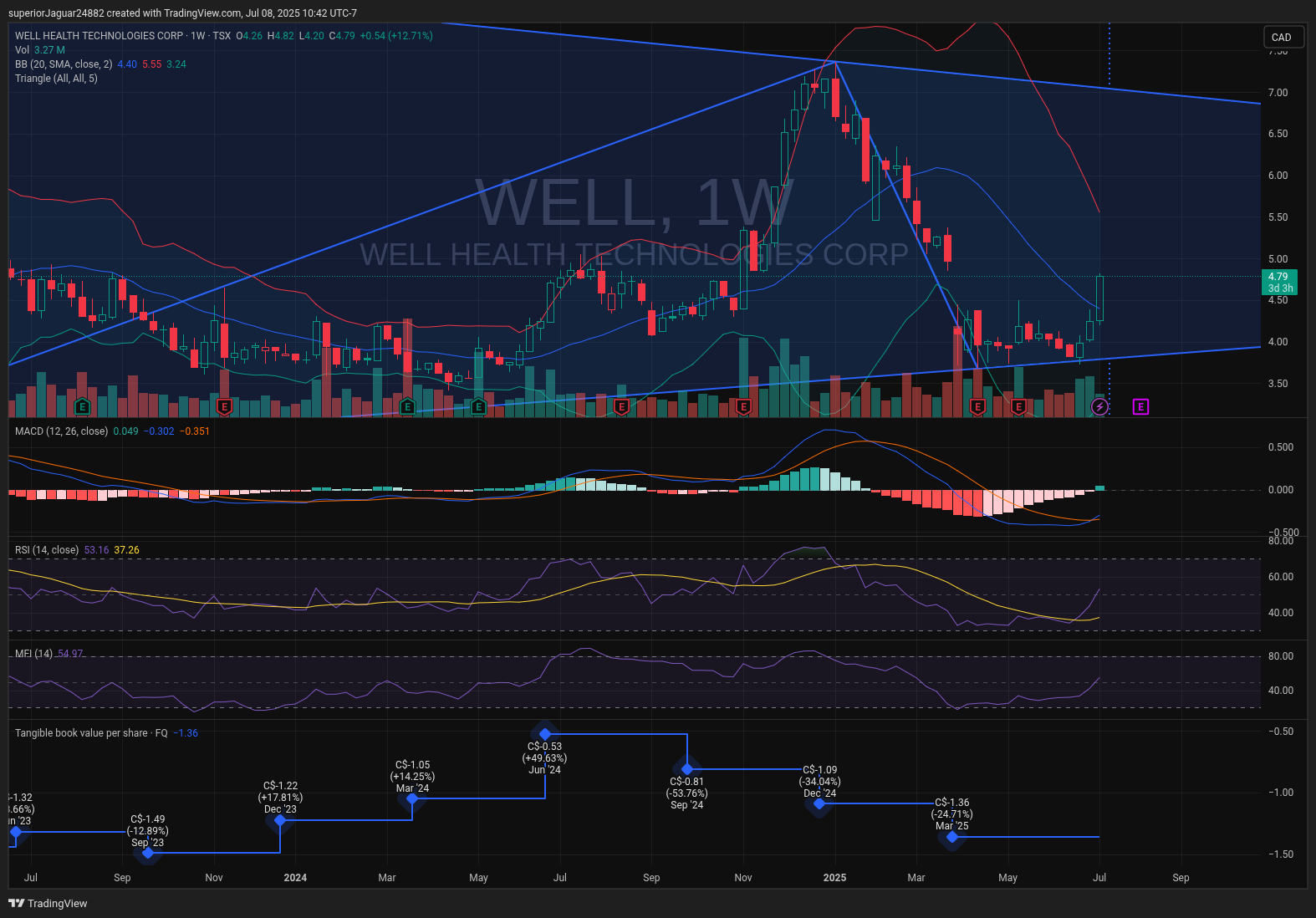The width and height of the screenshot is (1316, 918).
Task: Click the RSI average value 37.26
Action: point(127,550)
